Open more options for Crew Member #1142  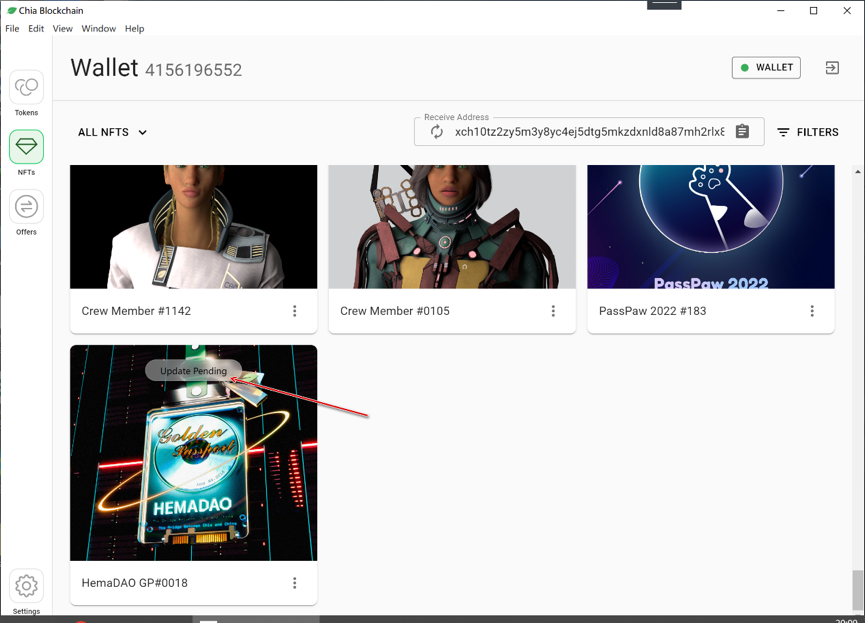pyautogui.click(x=295, y=311)
